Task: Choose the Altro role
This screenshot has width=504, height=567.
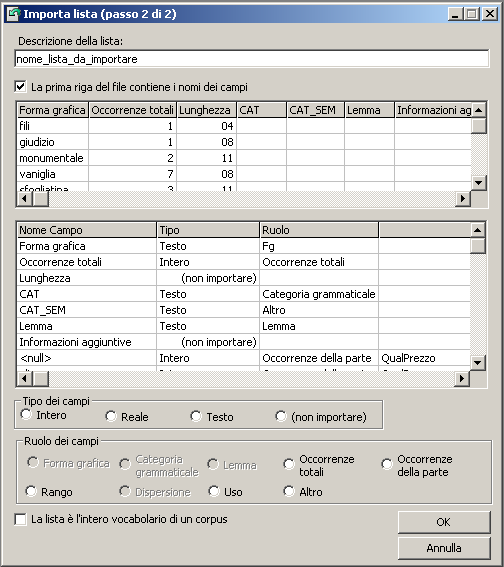Action: (289, 491)
